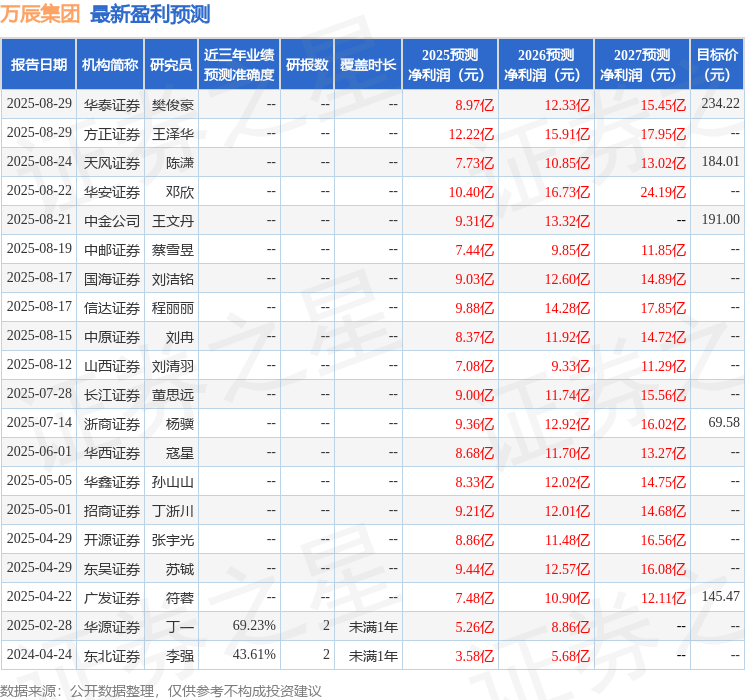Viewport: 745px width, 700px height.
Task: Click analyst name 程丽丽
Action: [x=173, y=308]
